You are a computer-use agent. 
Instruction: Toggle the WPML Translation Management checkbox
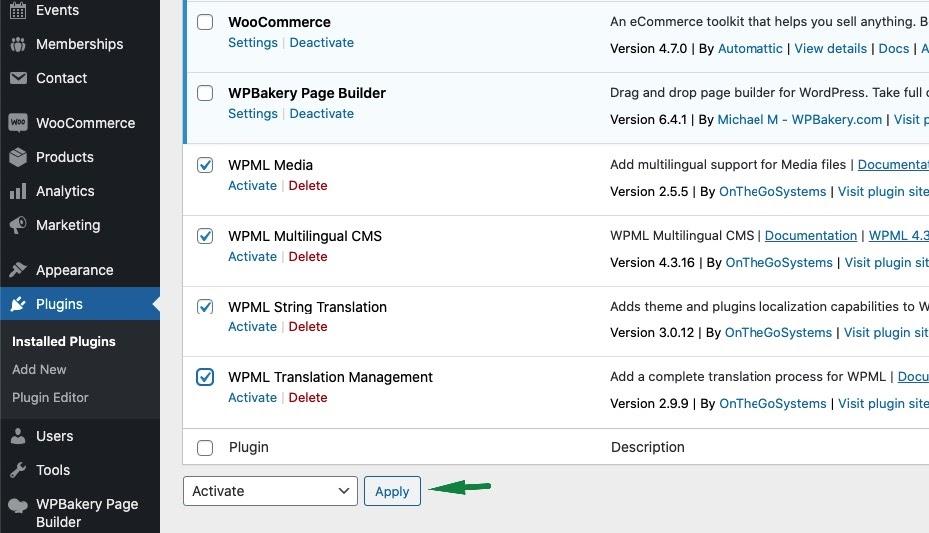tap(205, 377)
